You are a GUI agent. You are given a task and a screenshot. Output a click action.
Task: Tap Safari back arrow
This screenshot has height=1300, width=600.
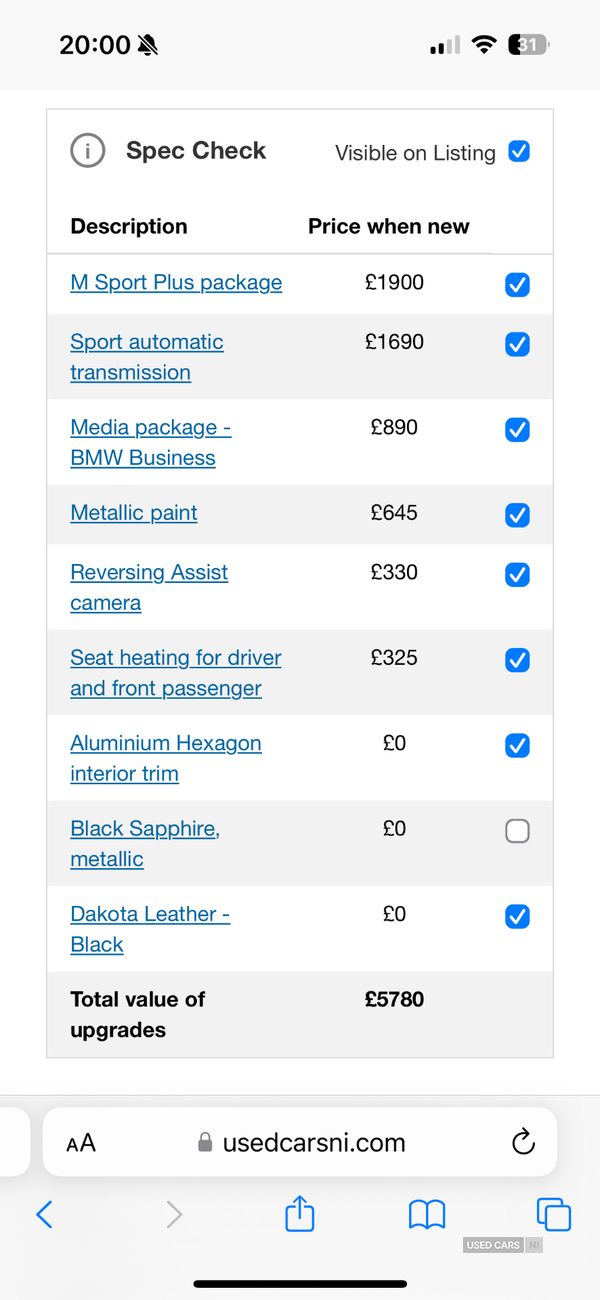click(x=44, y=1214)
